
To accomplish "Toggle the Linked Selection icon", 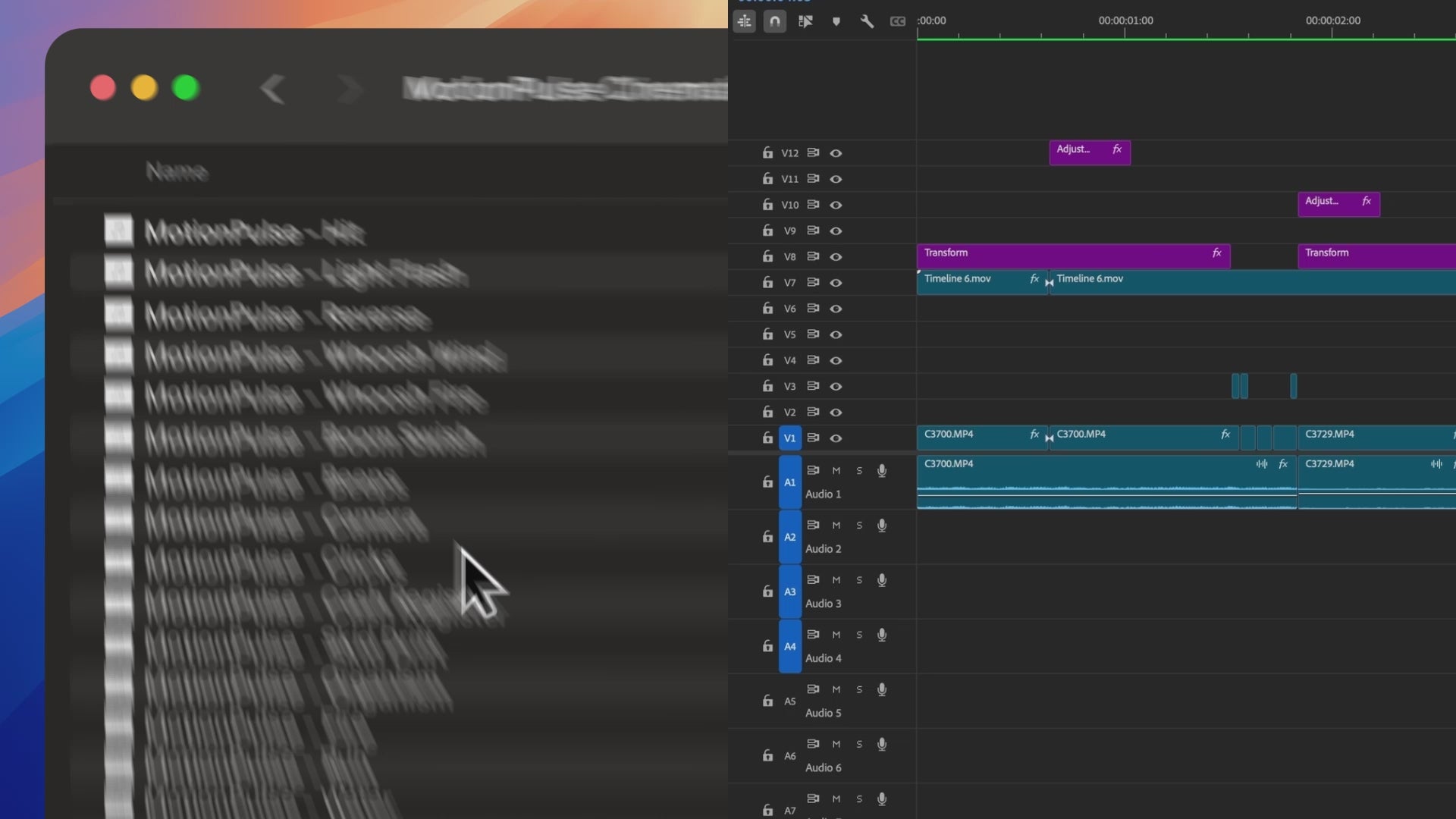I will pyautogui.click(x=805, y=21).
